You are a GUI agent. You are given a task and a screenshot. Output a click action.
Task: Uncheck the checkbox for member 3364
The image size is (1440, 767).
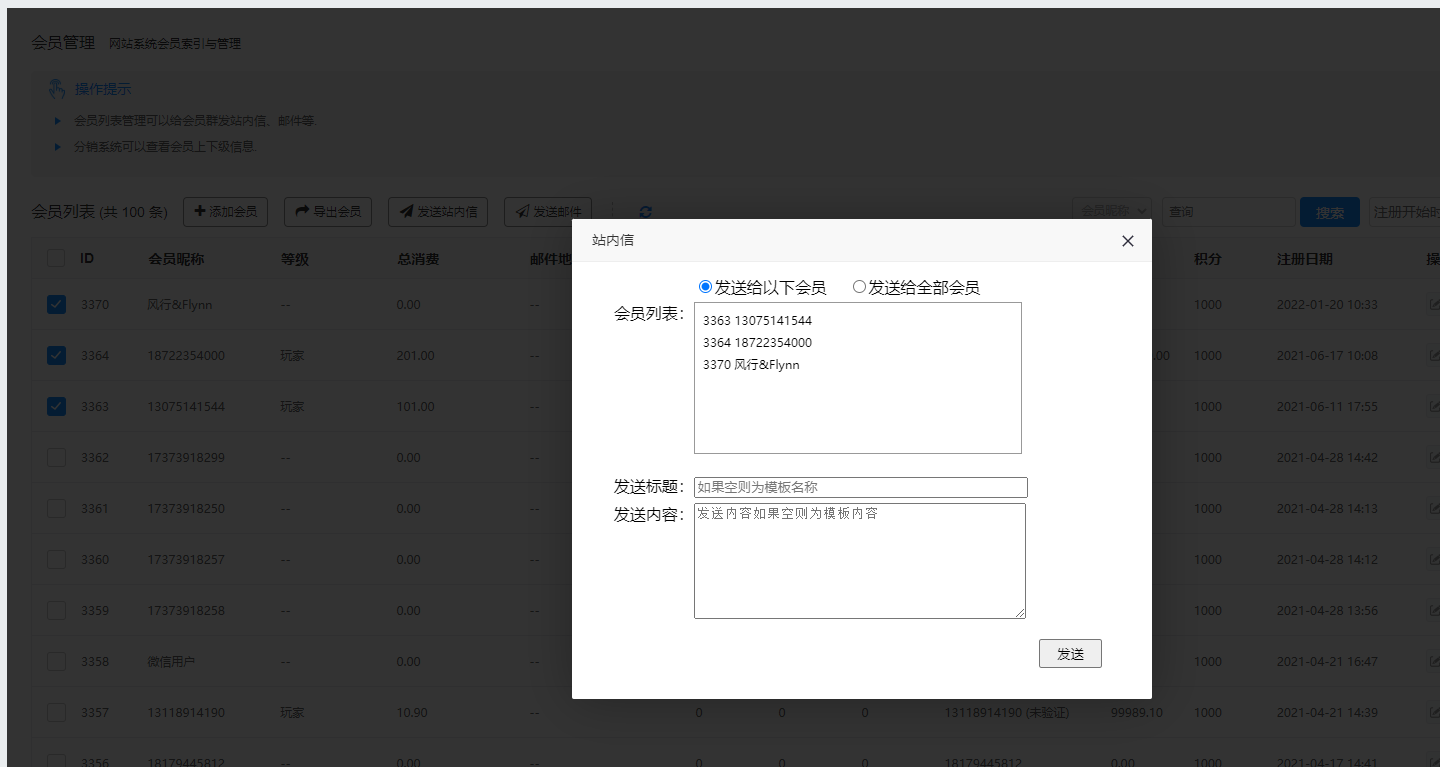click(57, 355)
